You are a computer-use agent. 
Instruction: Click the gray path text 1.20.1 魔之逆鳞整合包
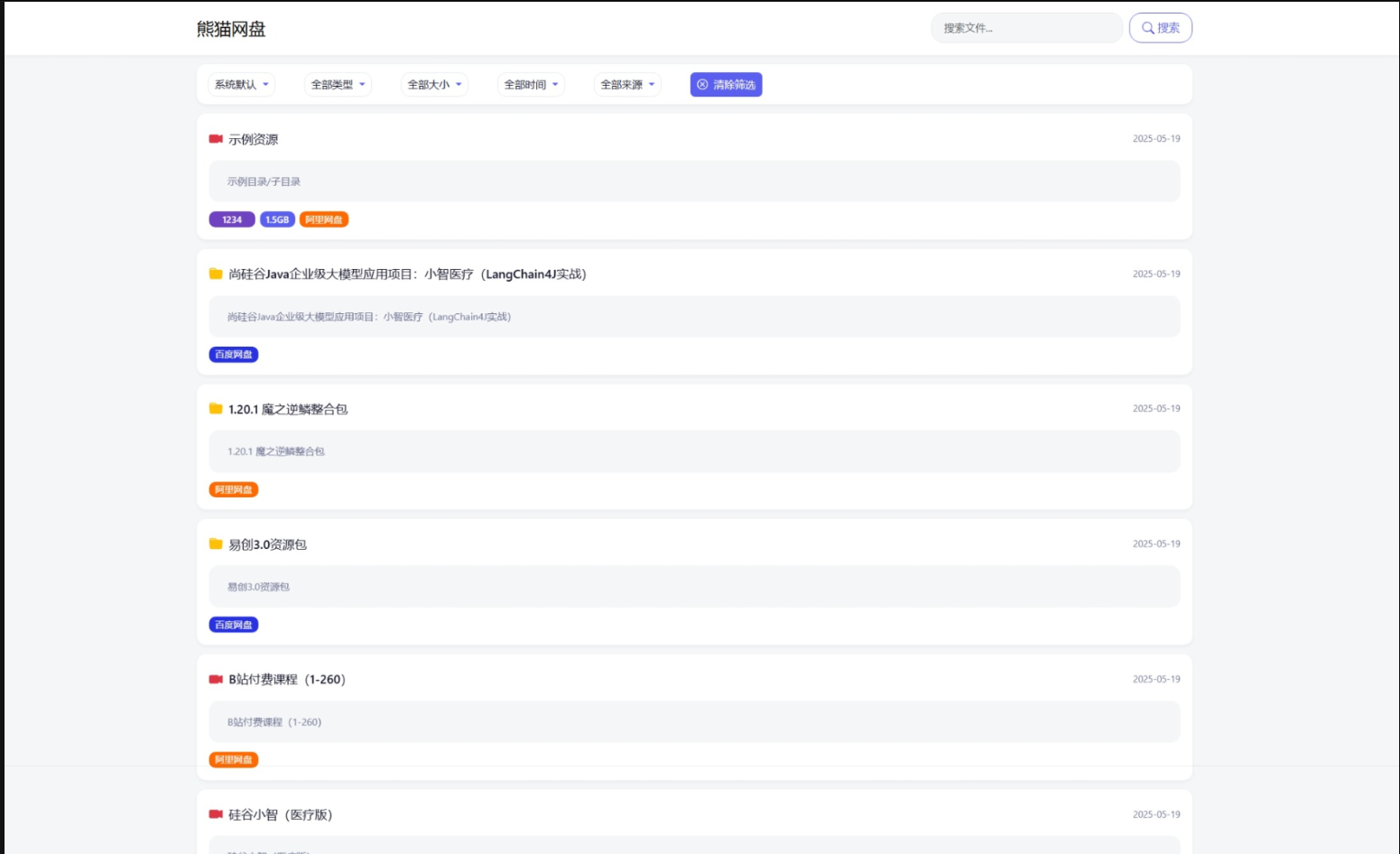276,451
